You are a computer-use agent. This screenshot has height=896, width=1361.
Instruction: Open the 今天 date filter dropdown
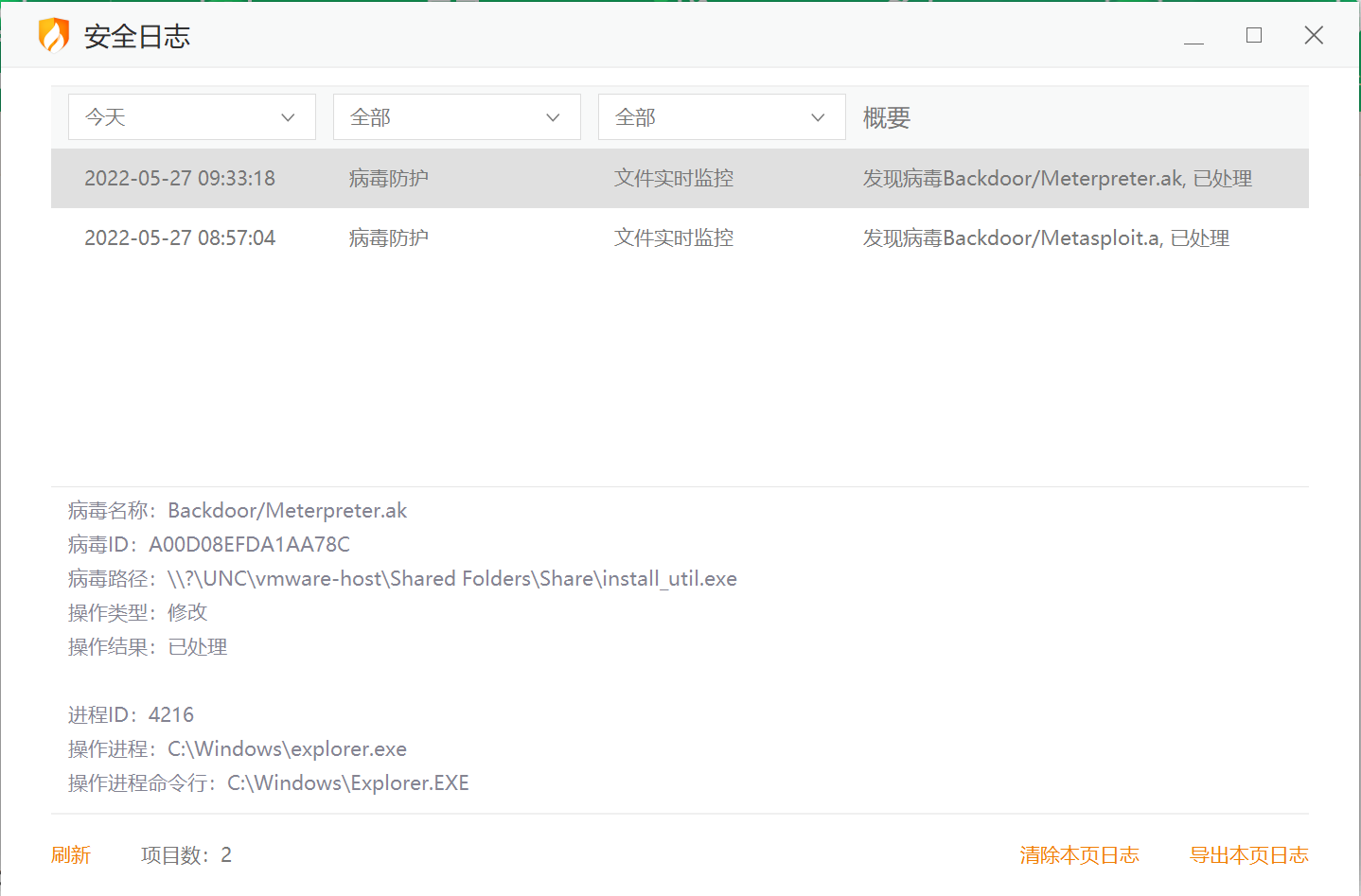pyautogui.click(x=191, y=117)
